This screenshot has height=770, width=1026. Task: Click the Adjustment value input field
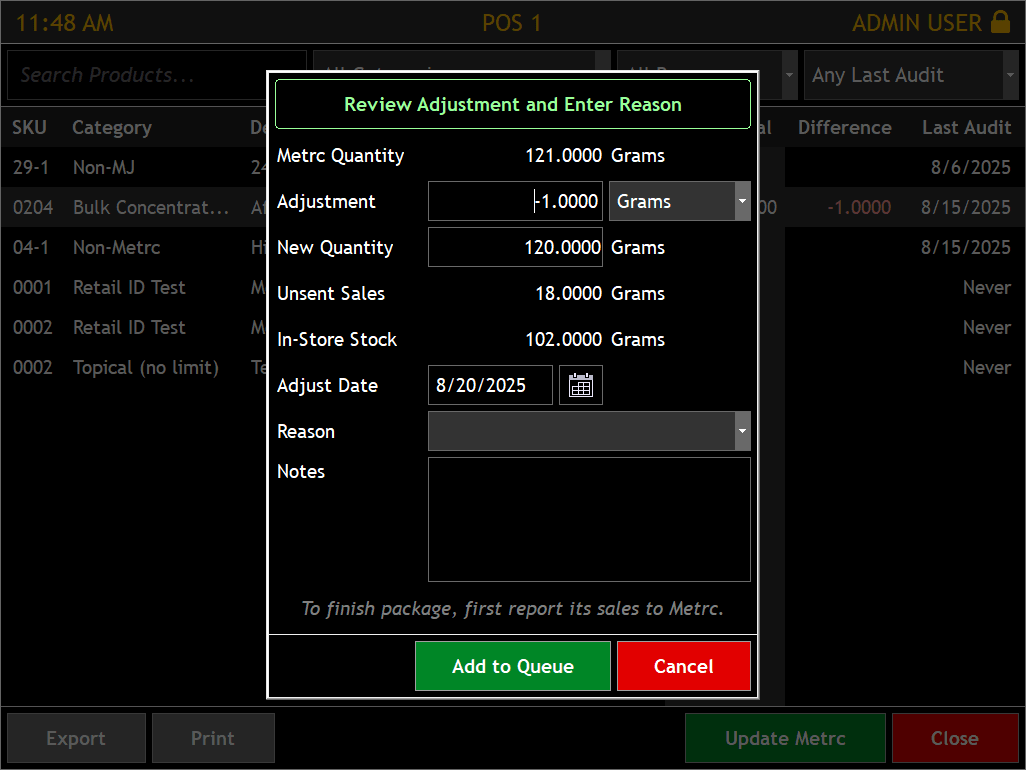coord(515,201)
